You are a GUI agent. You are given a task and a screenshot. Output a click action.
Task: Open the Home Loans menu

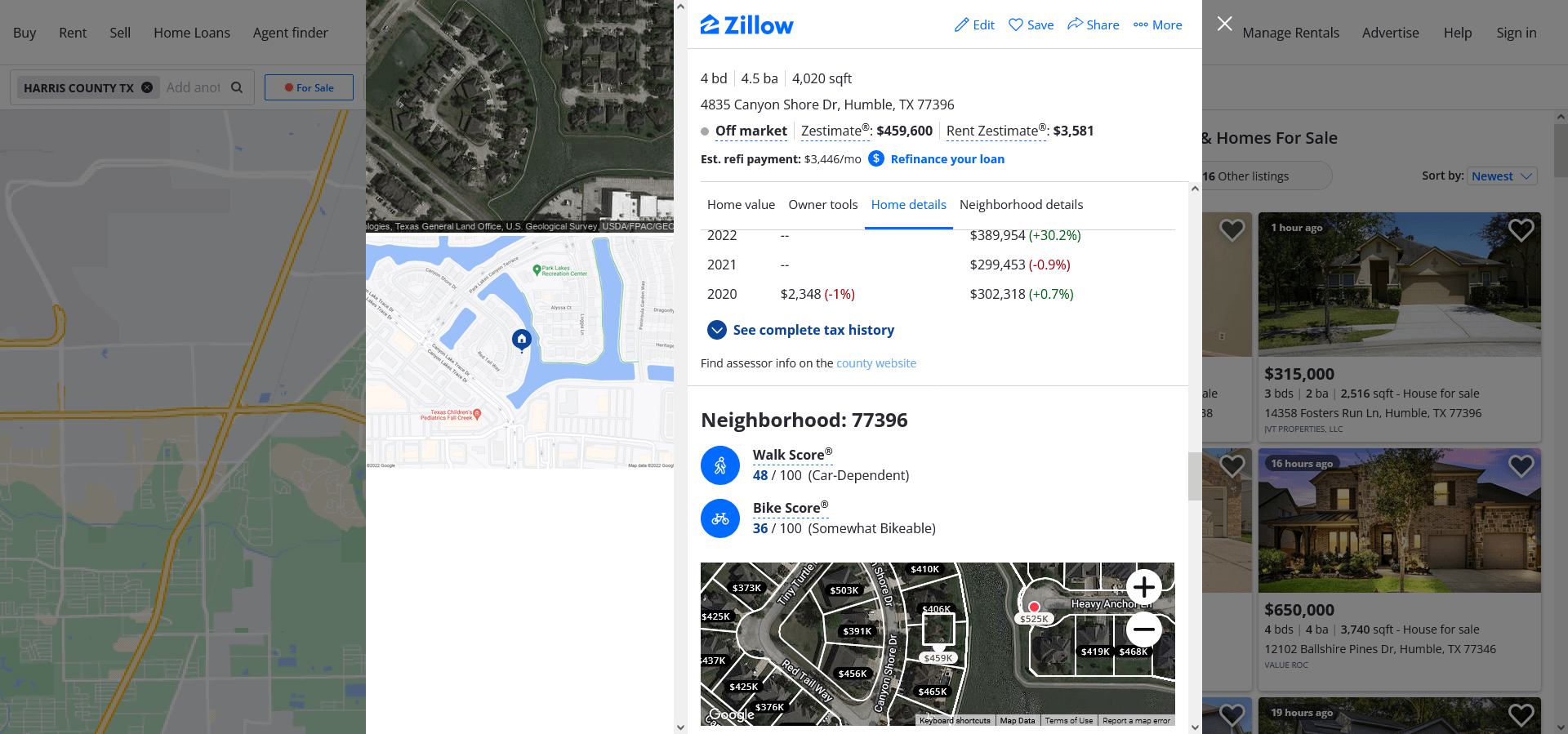(x=192, y=33)
